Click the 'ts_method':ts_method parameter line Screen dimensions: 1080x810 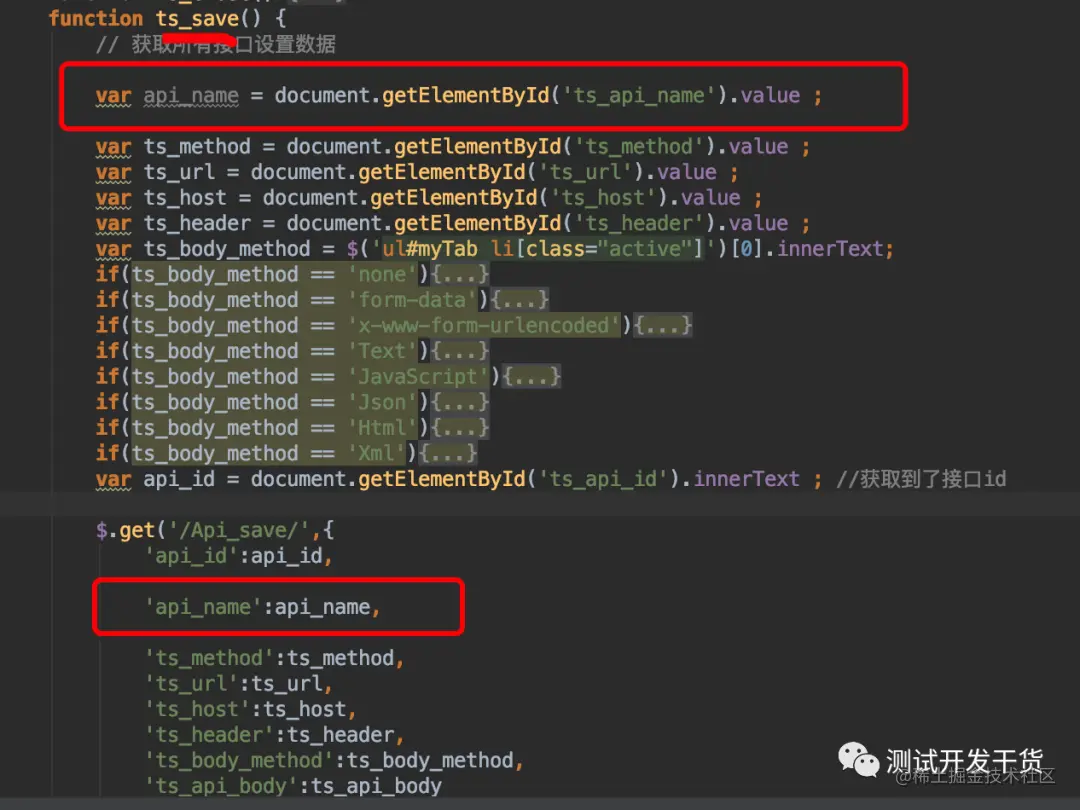(x=274, y=658)
